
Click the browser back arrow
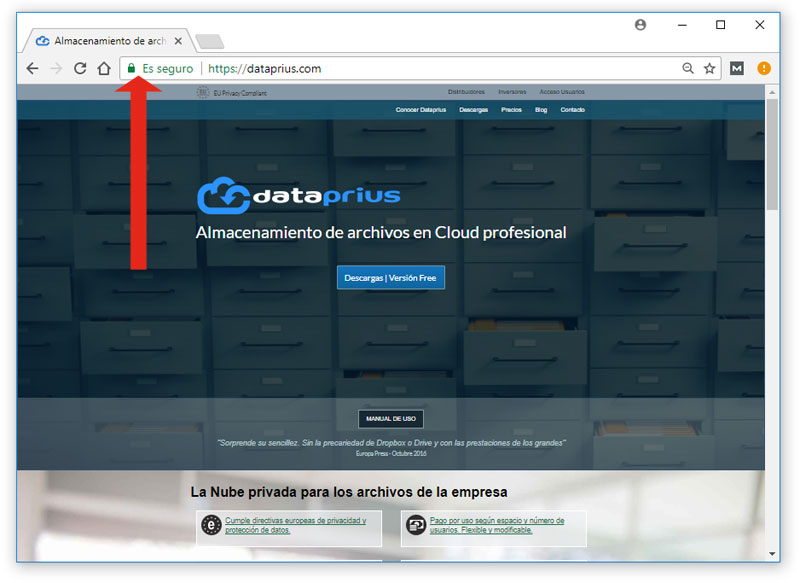[33, 68]
